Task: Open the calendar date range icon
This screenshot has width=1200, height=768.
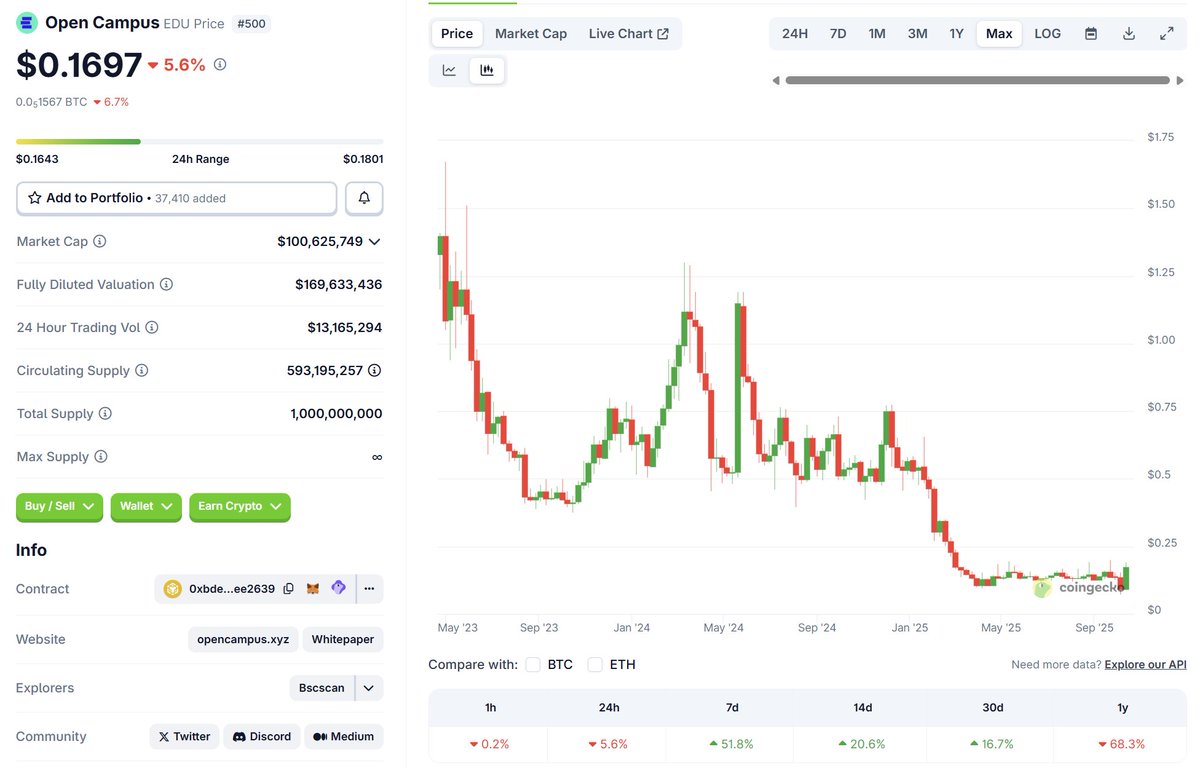Action: pos(1091,34)
